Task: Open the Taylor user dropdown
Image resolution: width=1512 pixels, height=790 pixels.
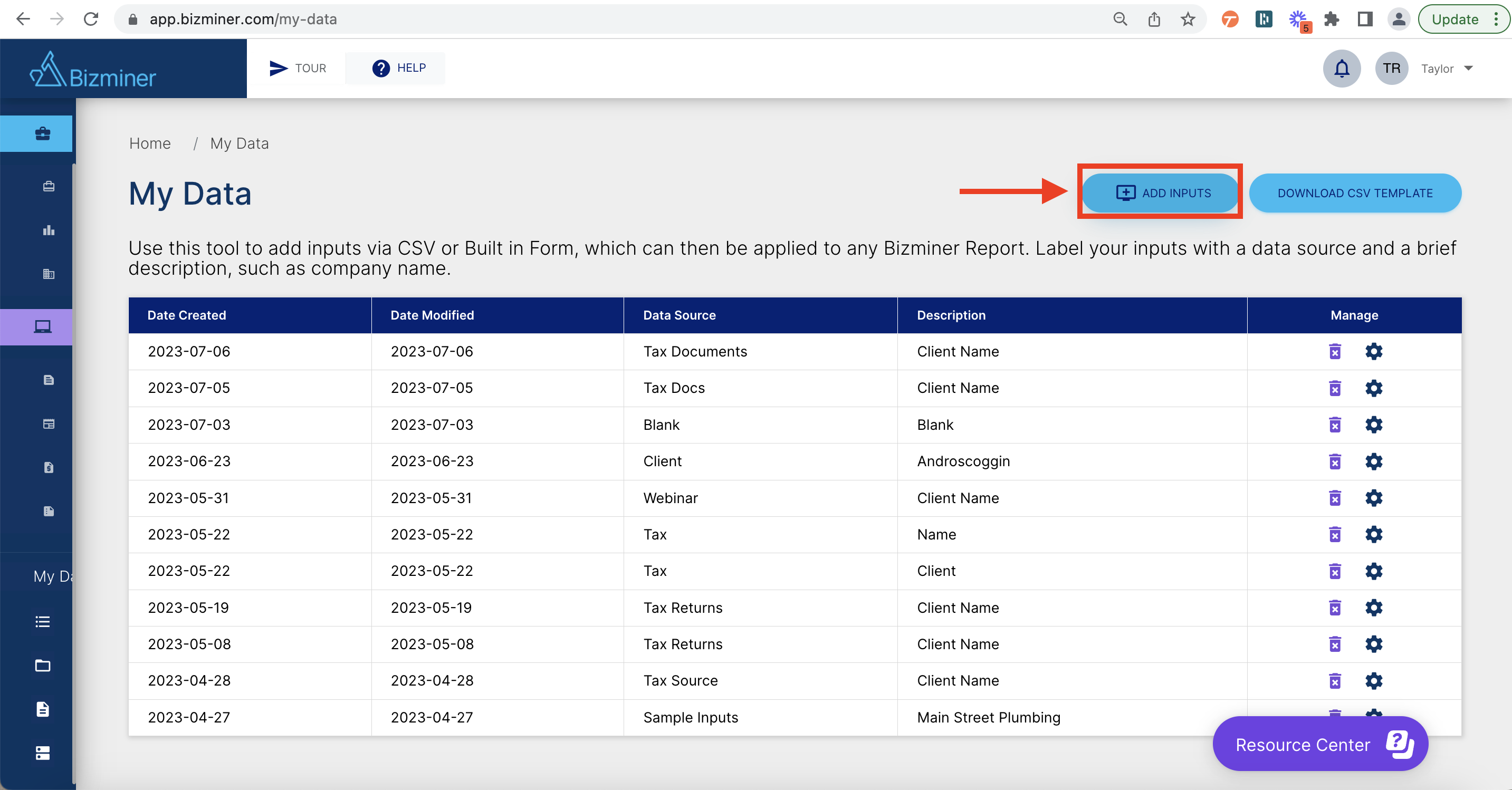Action: (1447, 69)
